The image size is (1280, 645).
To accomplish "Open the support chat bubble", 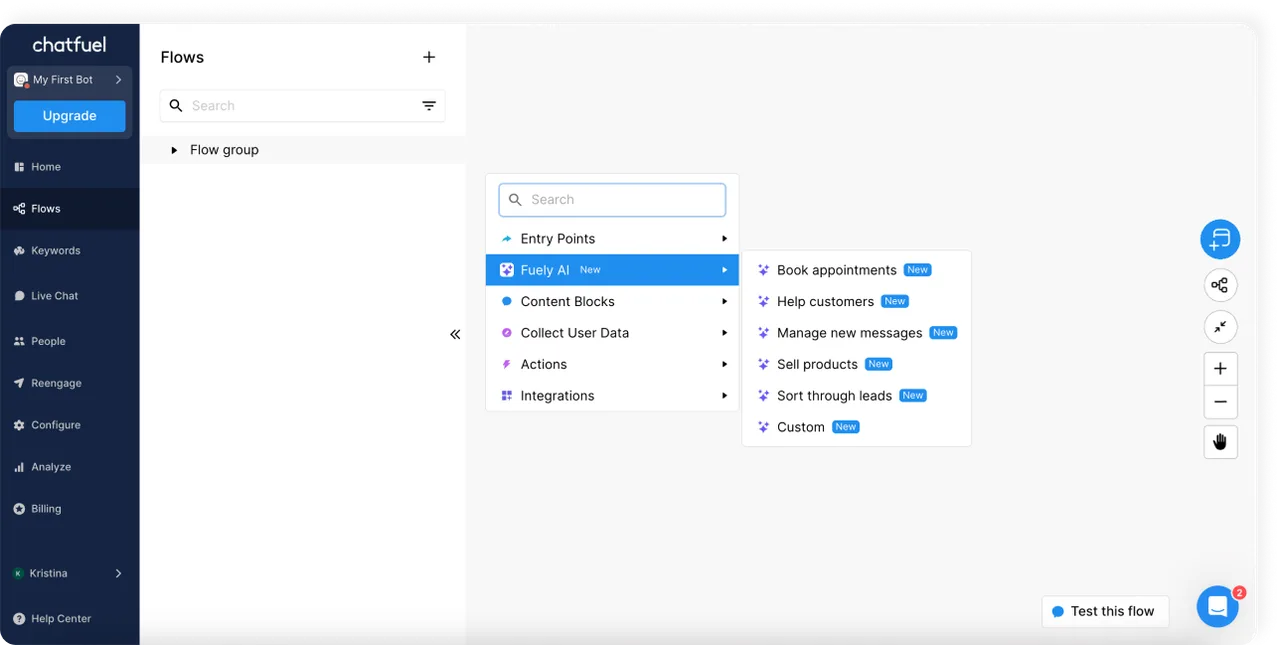I will pos(1218,606).
